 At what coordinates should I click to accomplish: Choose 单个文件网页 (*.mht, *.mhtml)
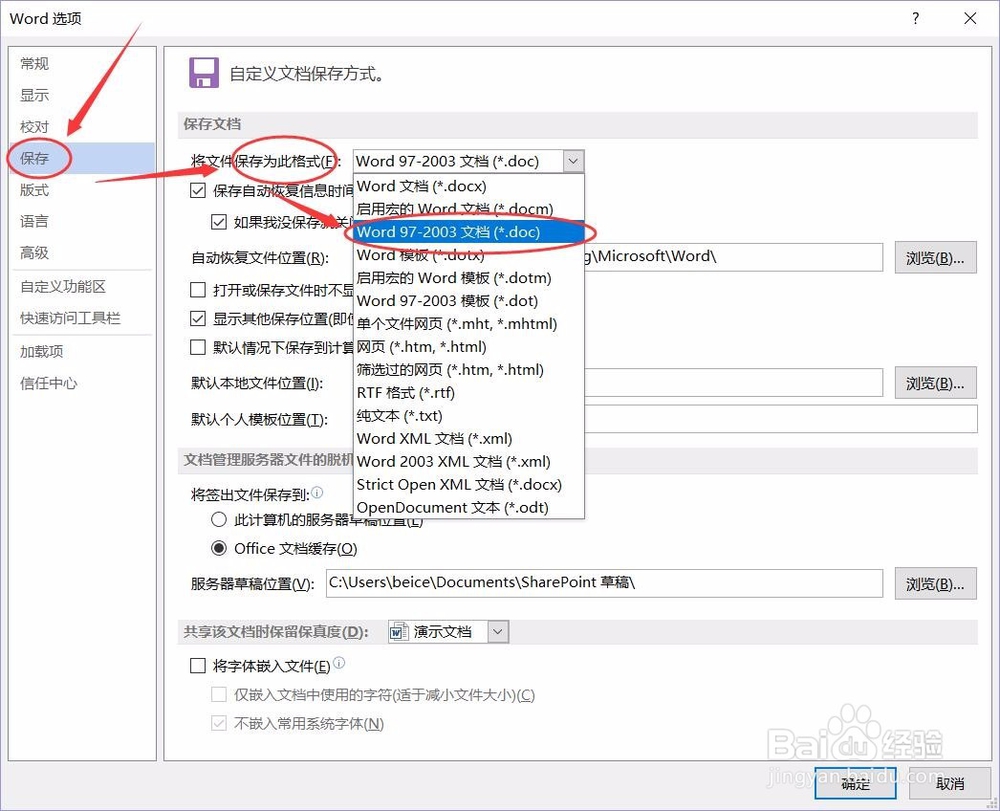pyautogui.click(x=469, y=324)
